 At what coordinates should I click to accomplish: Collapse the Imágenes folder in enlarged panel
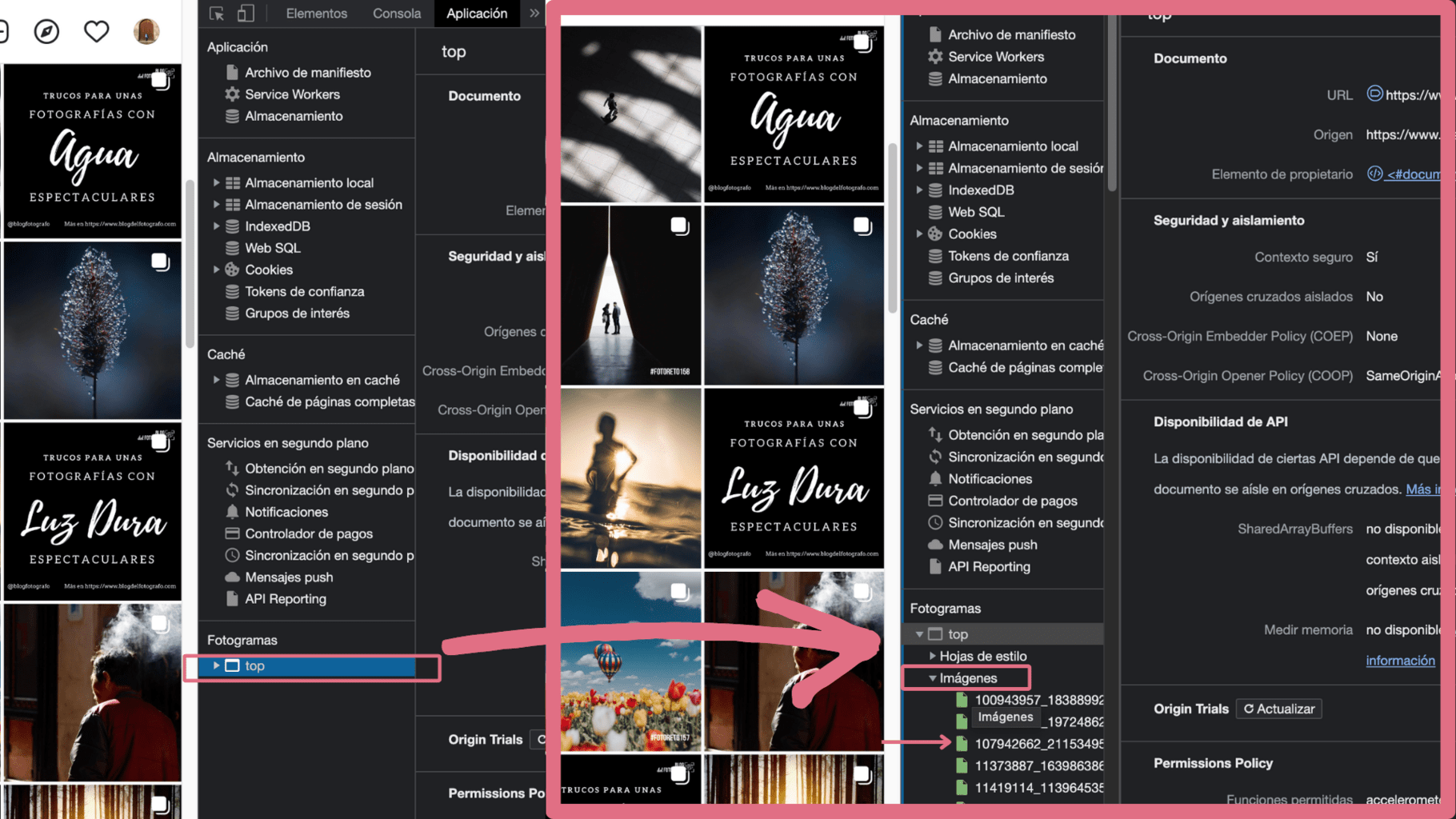coord(932,678)
